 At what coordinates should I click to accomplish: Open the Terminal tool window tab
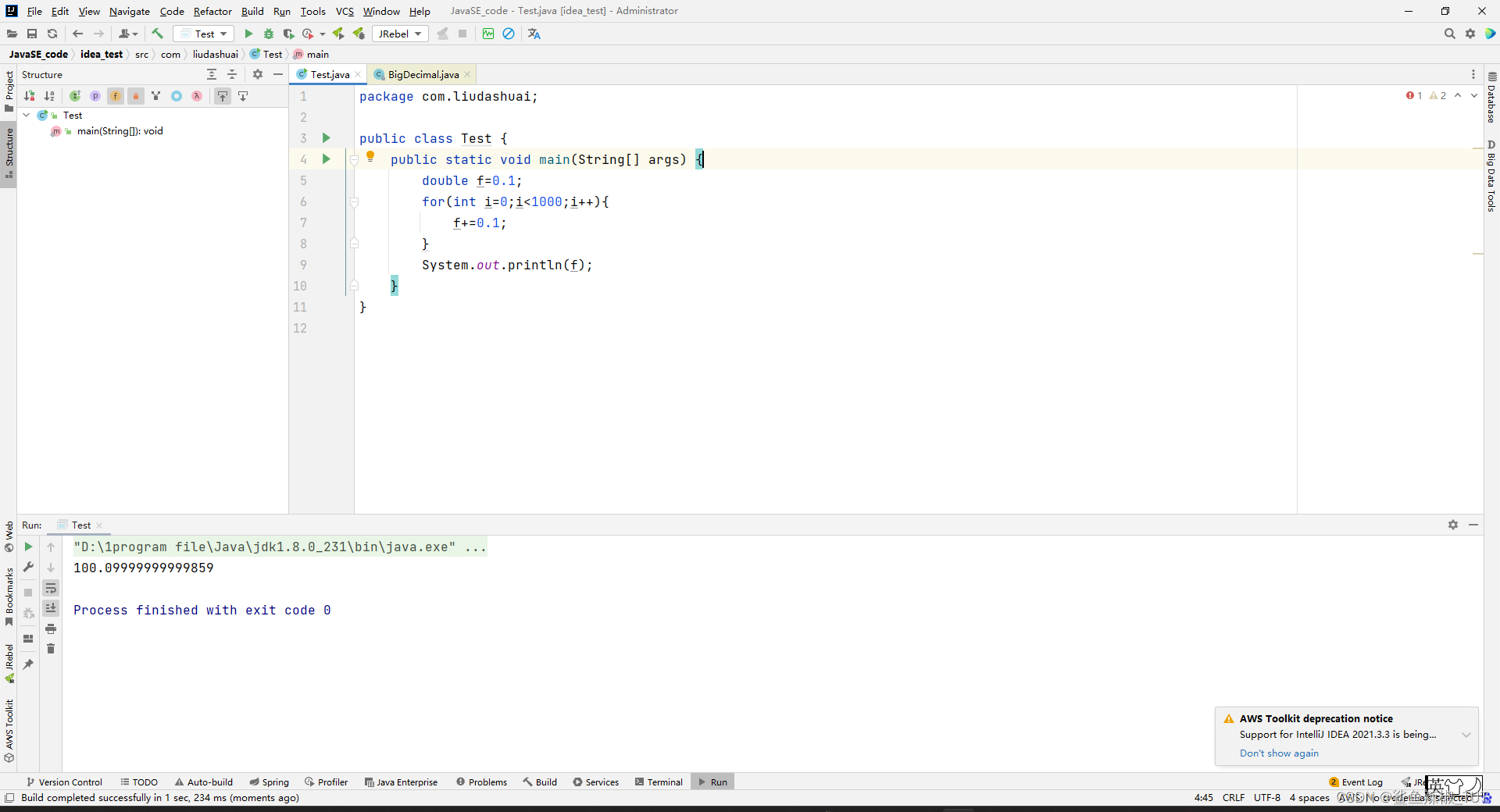(x=659, y=782)
